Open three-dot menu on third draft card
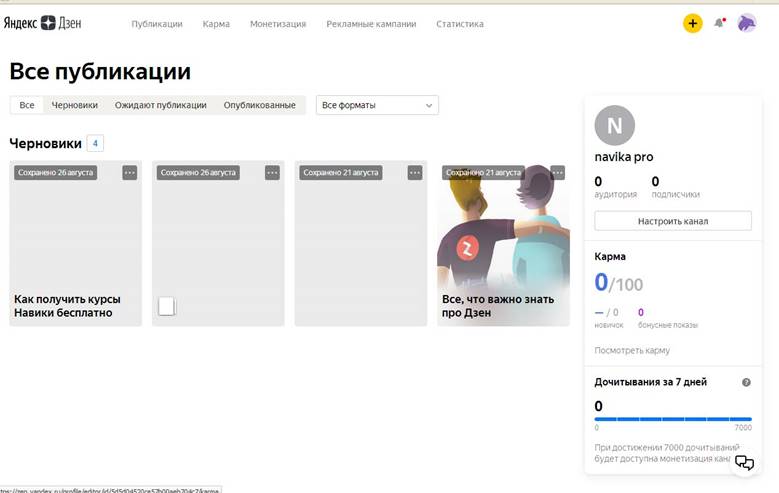 coord(415,173)
